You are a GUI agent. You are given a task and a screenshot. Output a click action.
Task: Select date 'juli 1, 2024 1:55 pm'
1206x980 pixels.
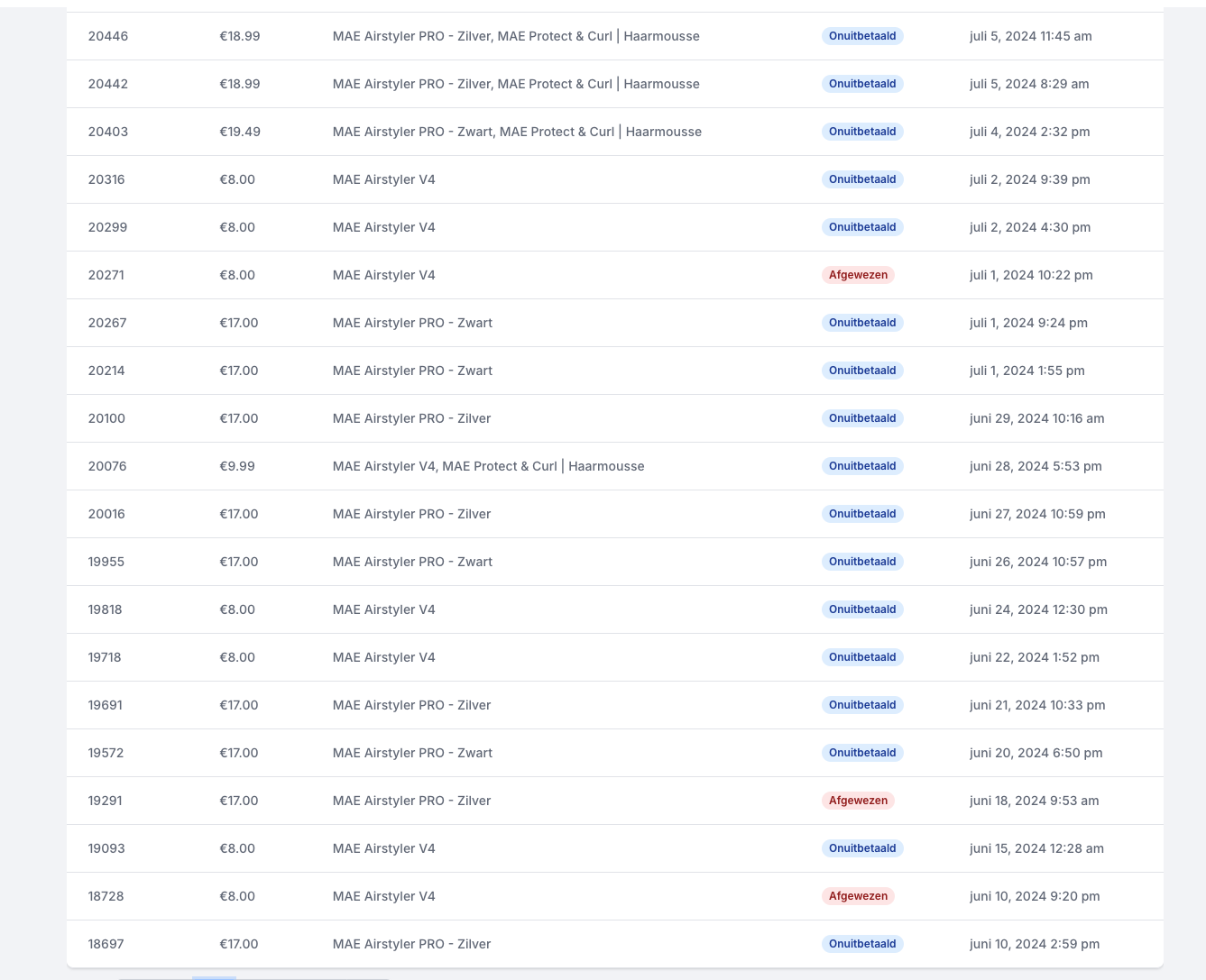[x=1026, y=371]
